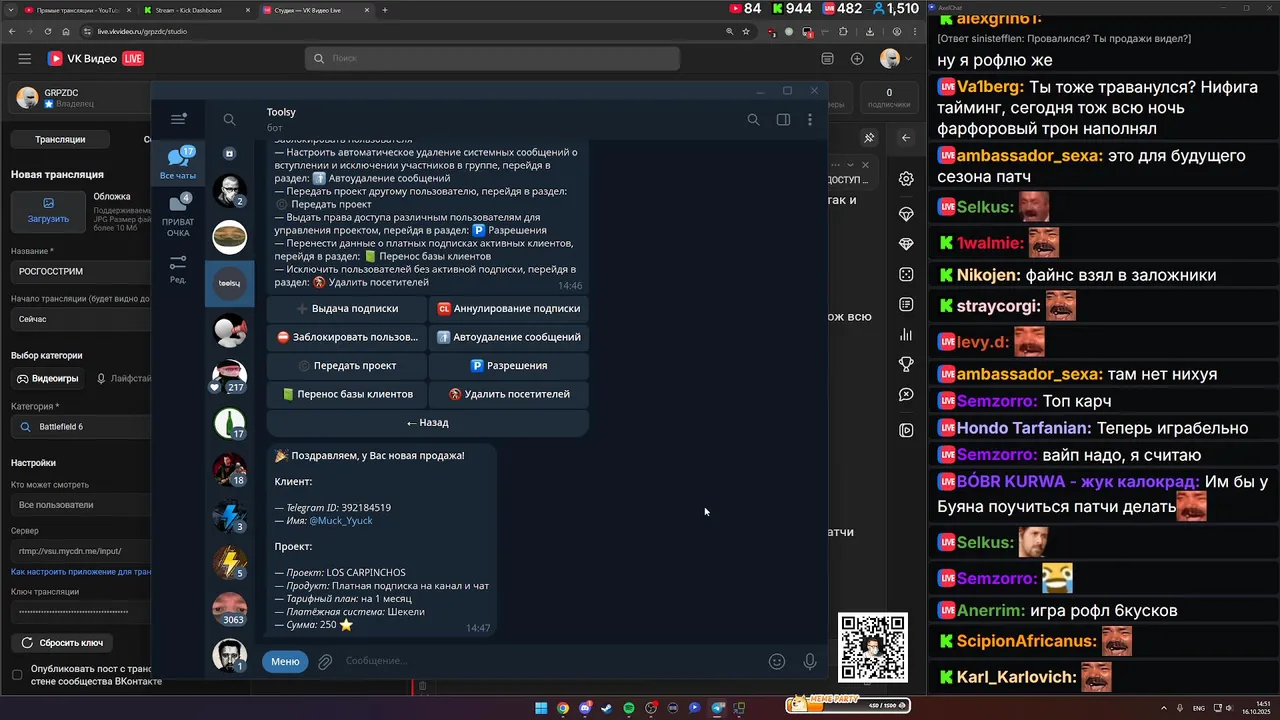Click '← Назад' bot button

coord(428,422)
